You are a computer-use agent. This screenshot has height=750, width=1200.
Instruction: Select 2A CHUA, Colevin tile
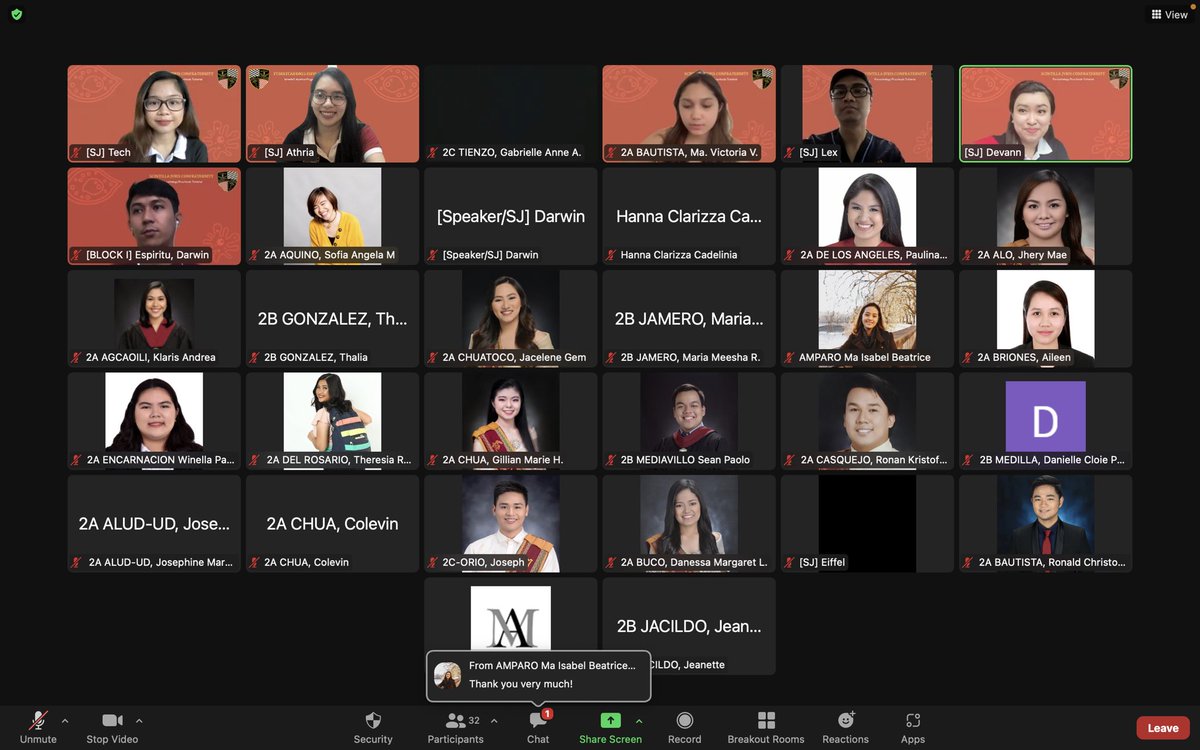(x=332, y=524)
